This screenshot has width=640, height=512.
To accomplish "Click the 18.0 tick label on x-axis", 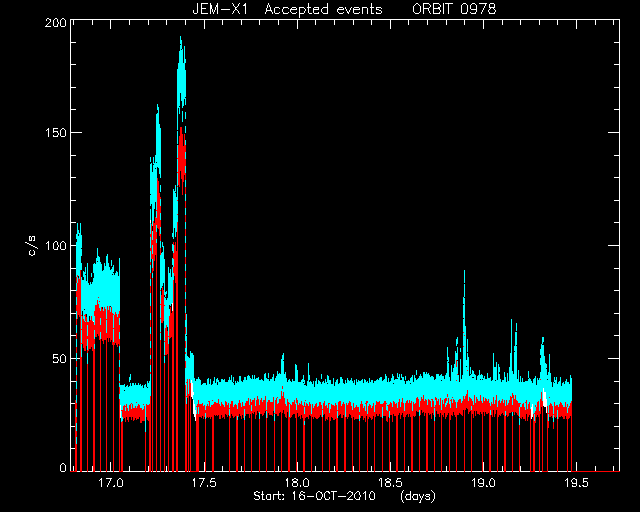I will pos(297,483).
